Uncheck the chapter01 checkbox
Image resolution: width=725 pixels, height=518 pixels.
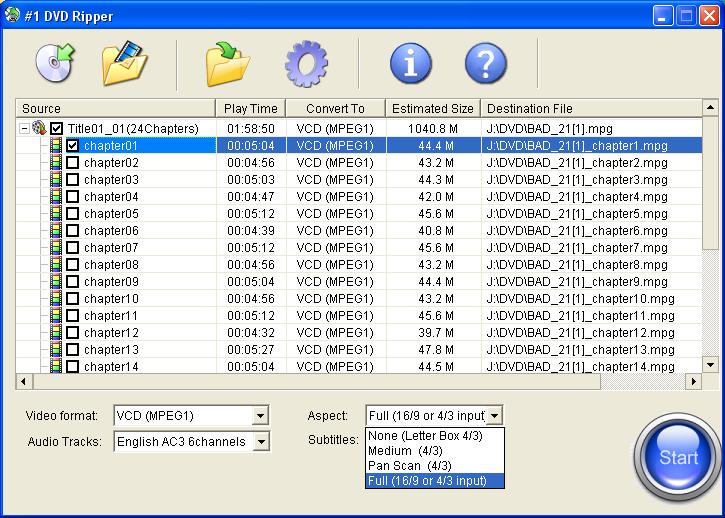click(72, 146)
